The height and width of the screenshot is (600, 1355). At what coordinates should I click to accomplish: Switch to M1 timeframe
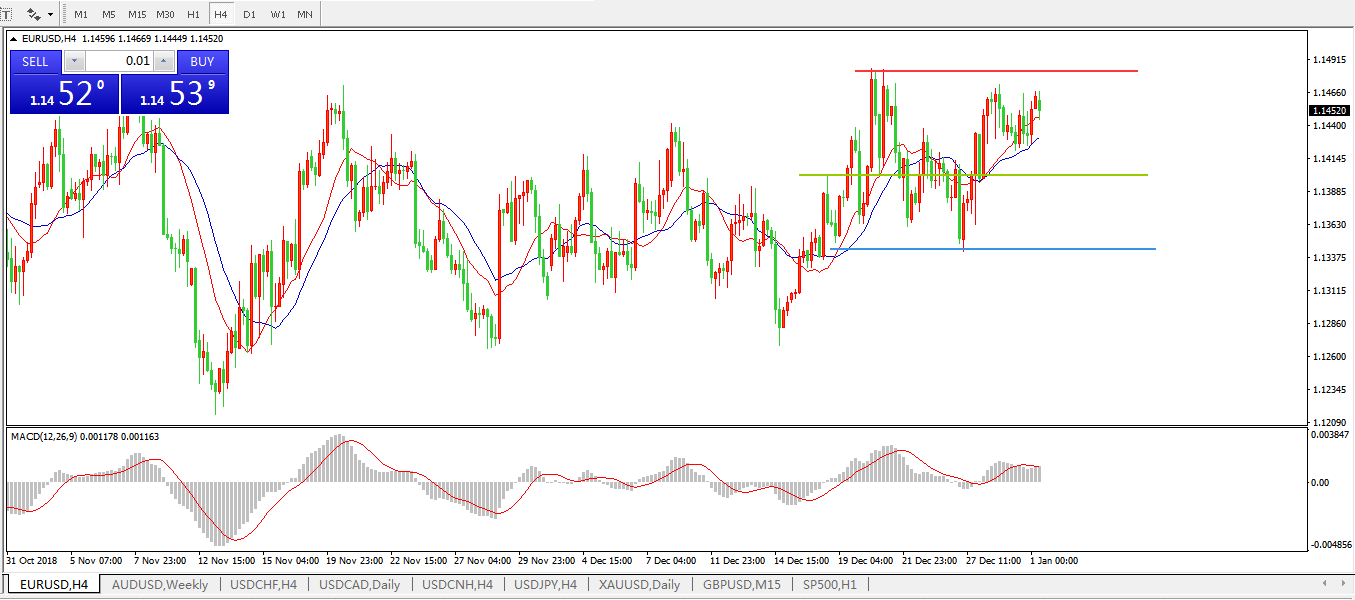pos(81,15)
